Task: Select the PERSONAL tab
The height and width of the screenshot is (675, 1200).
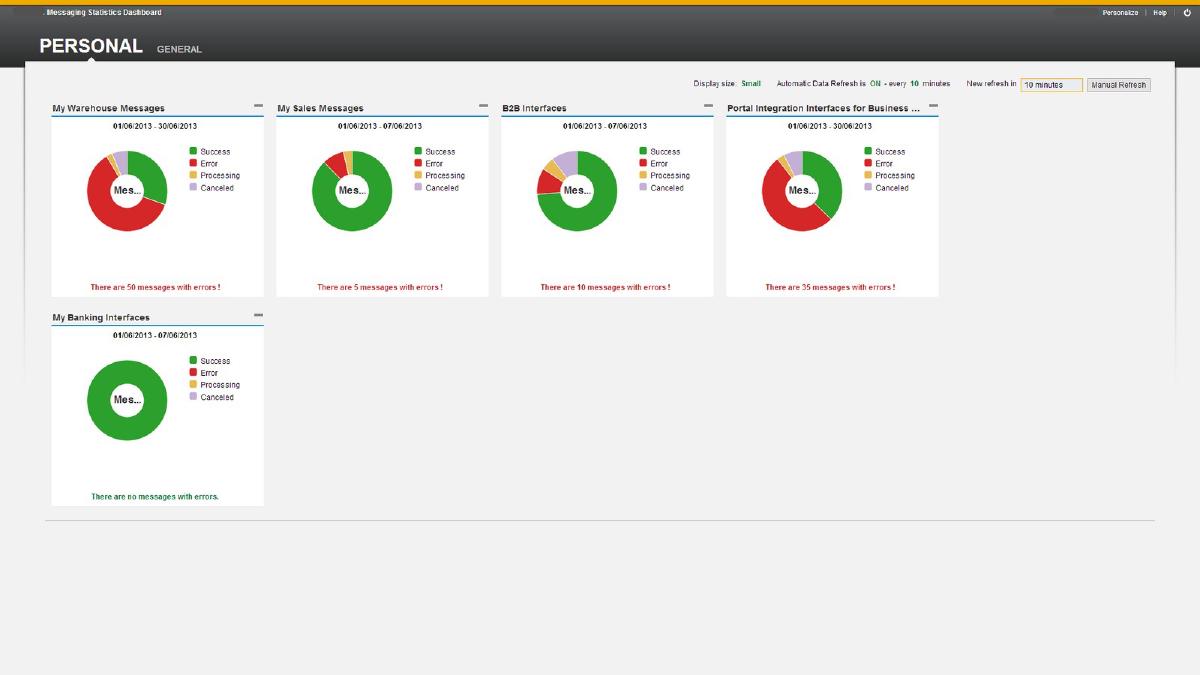Action: tap(91, 47)
